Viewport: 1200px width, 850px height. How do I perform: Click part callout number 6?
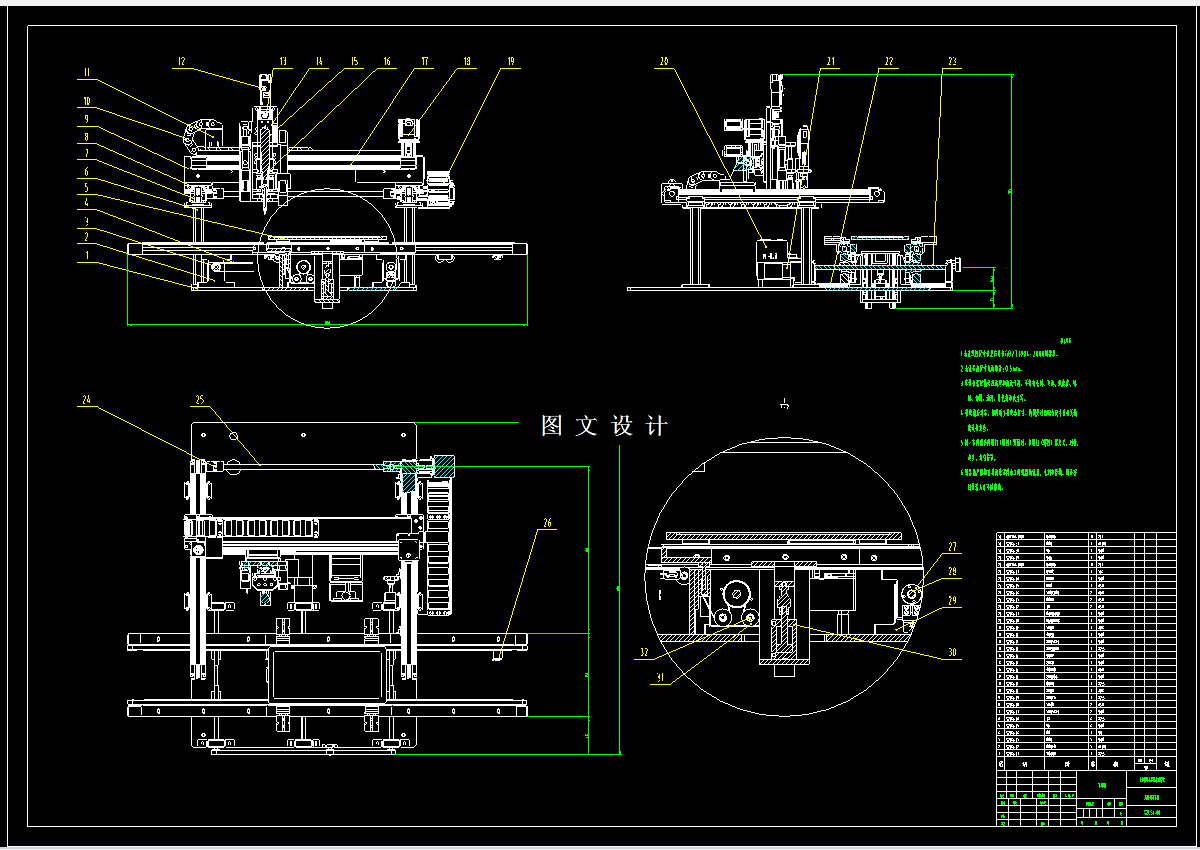click(x=86, y=171)
